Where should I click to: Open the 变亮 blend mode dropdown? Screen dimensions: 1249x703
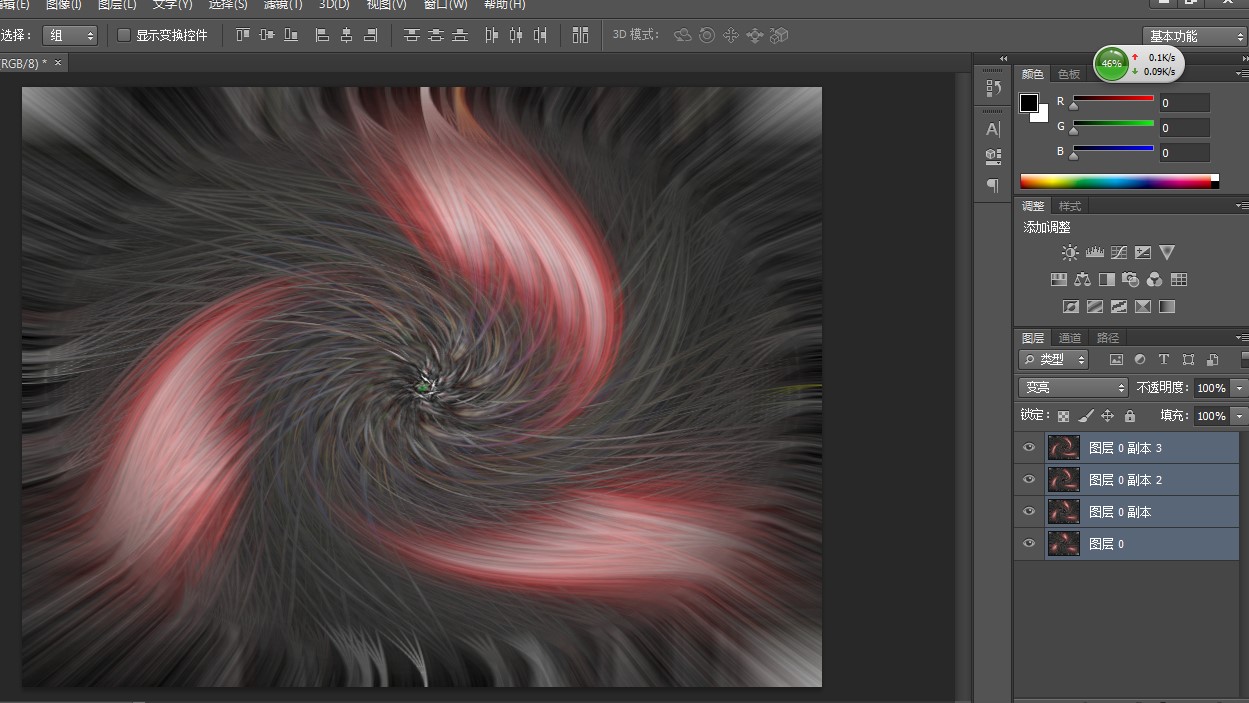pyautogui.click(x=1073, y=388)
